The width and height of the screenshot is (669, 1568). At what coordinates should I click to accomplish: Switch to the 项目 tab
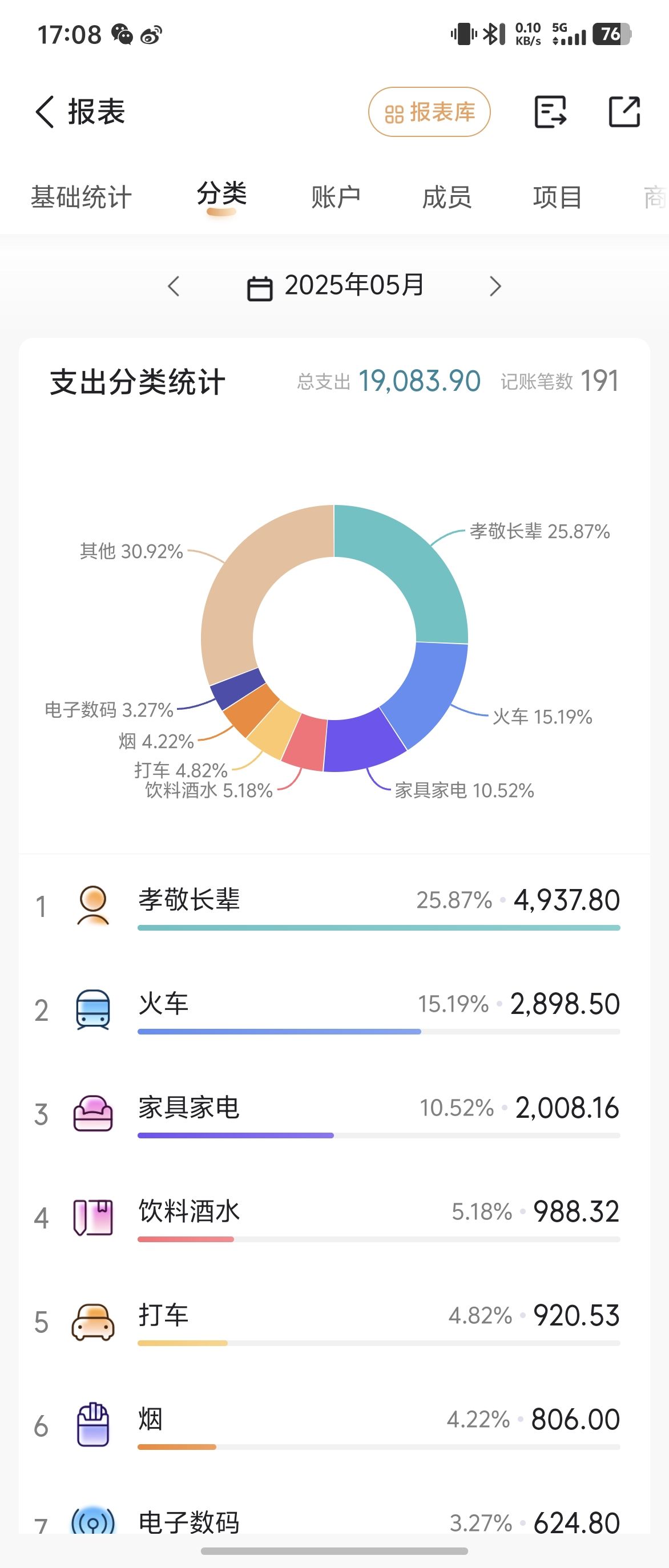point(558,197)
